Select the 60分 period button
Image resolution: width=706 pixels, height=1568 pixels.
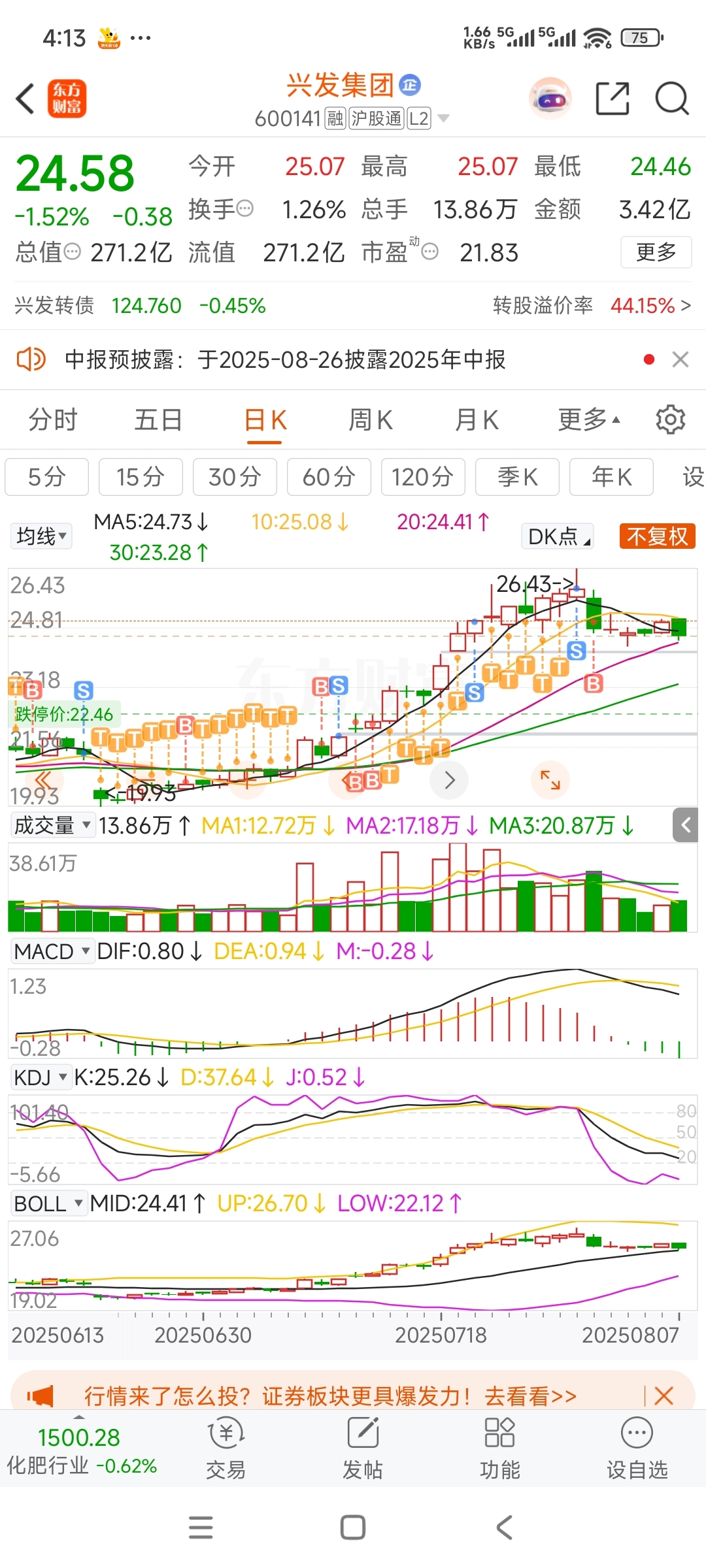[329, 477]
